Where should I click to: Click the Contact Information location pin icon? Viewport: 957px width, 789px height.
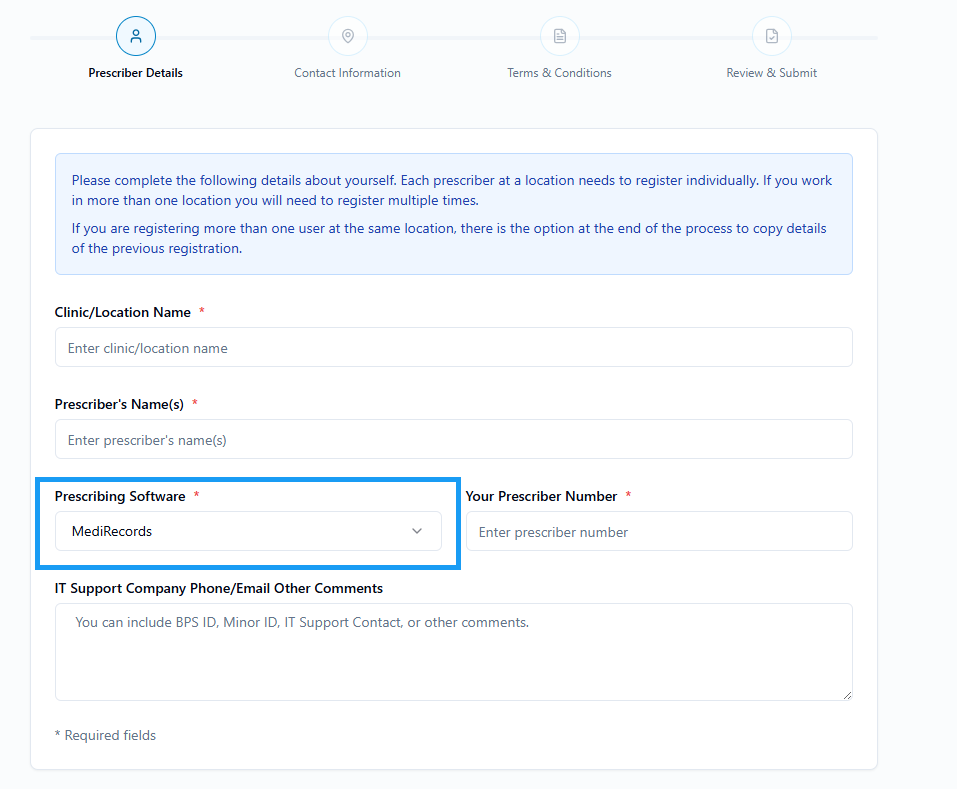348,37
